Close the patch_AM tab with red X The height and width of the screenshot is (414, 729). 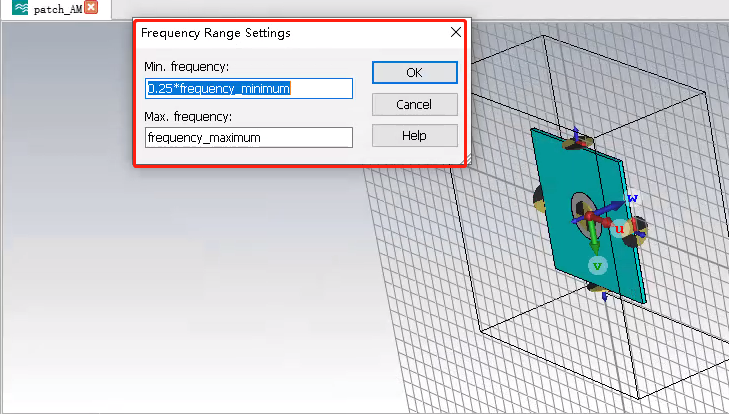click(91, 7)
